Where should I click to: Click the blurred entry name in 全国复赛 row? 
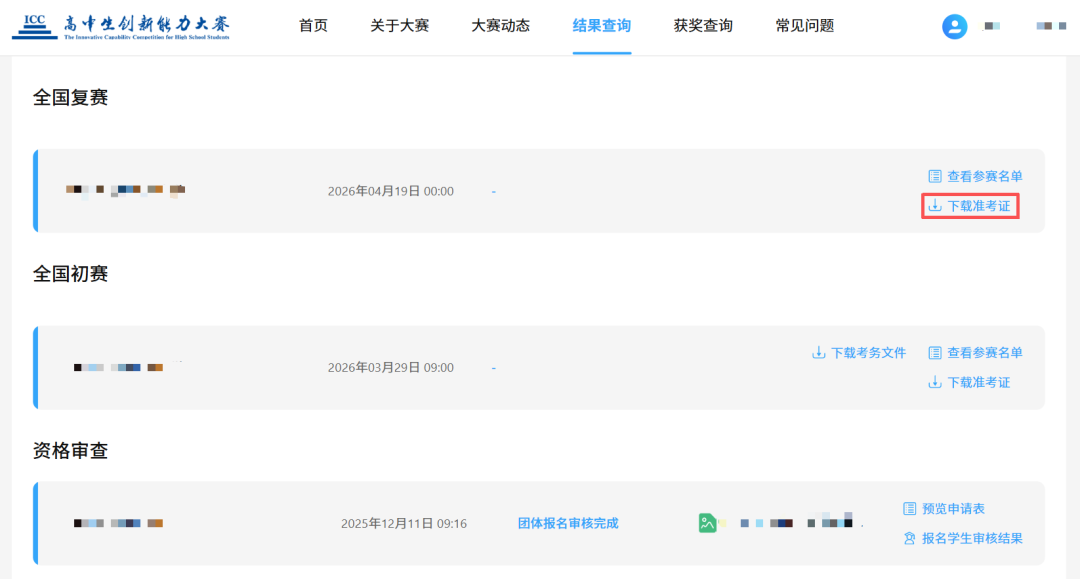125,190
